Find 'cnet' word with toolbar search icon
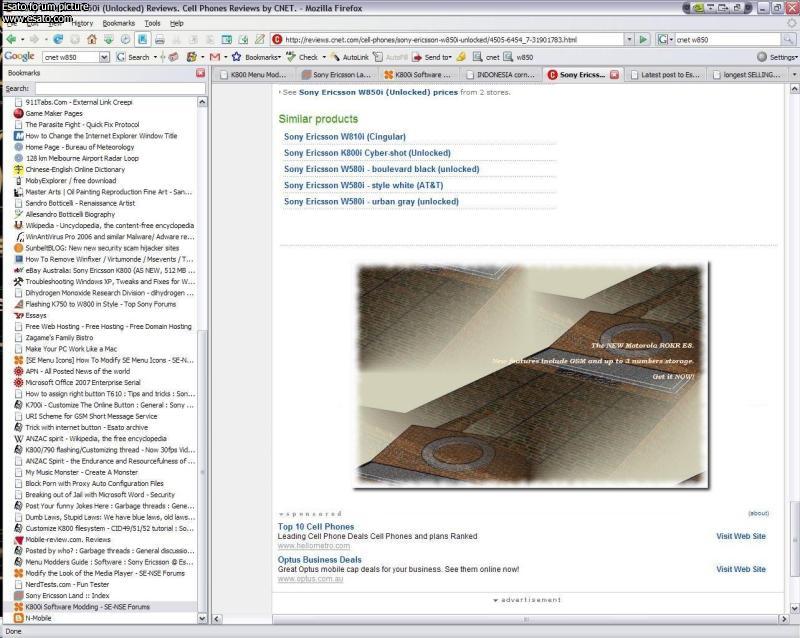The height and width of the screenshot is (638, 800). click(486, 57)
